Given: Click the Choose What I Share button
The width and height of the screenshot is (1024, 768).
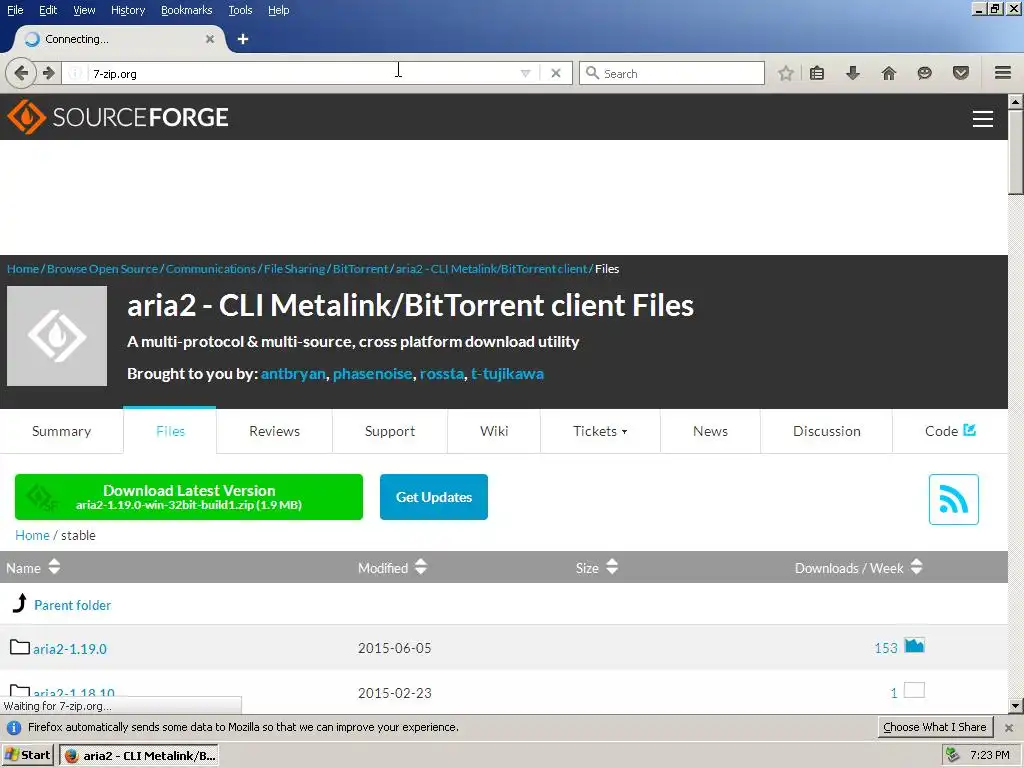Looking at the screenshot, I should 935,727.
